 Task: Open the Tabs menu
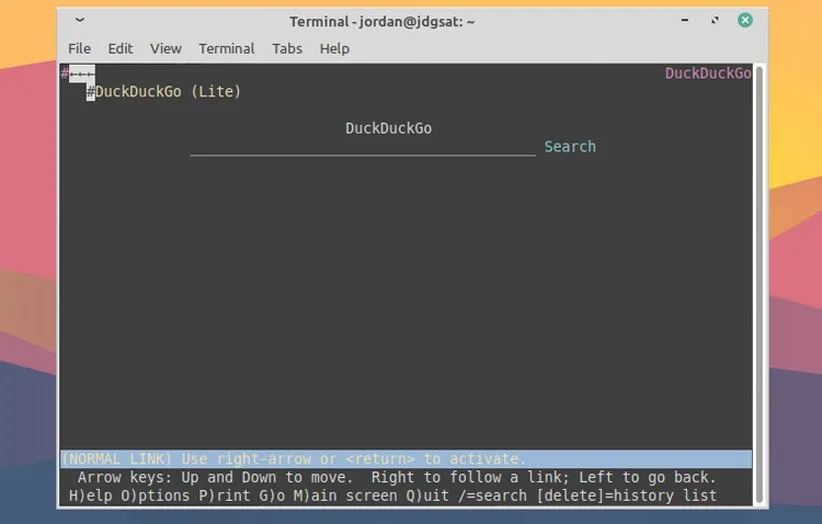click(287, 49)
